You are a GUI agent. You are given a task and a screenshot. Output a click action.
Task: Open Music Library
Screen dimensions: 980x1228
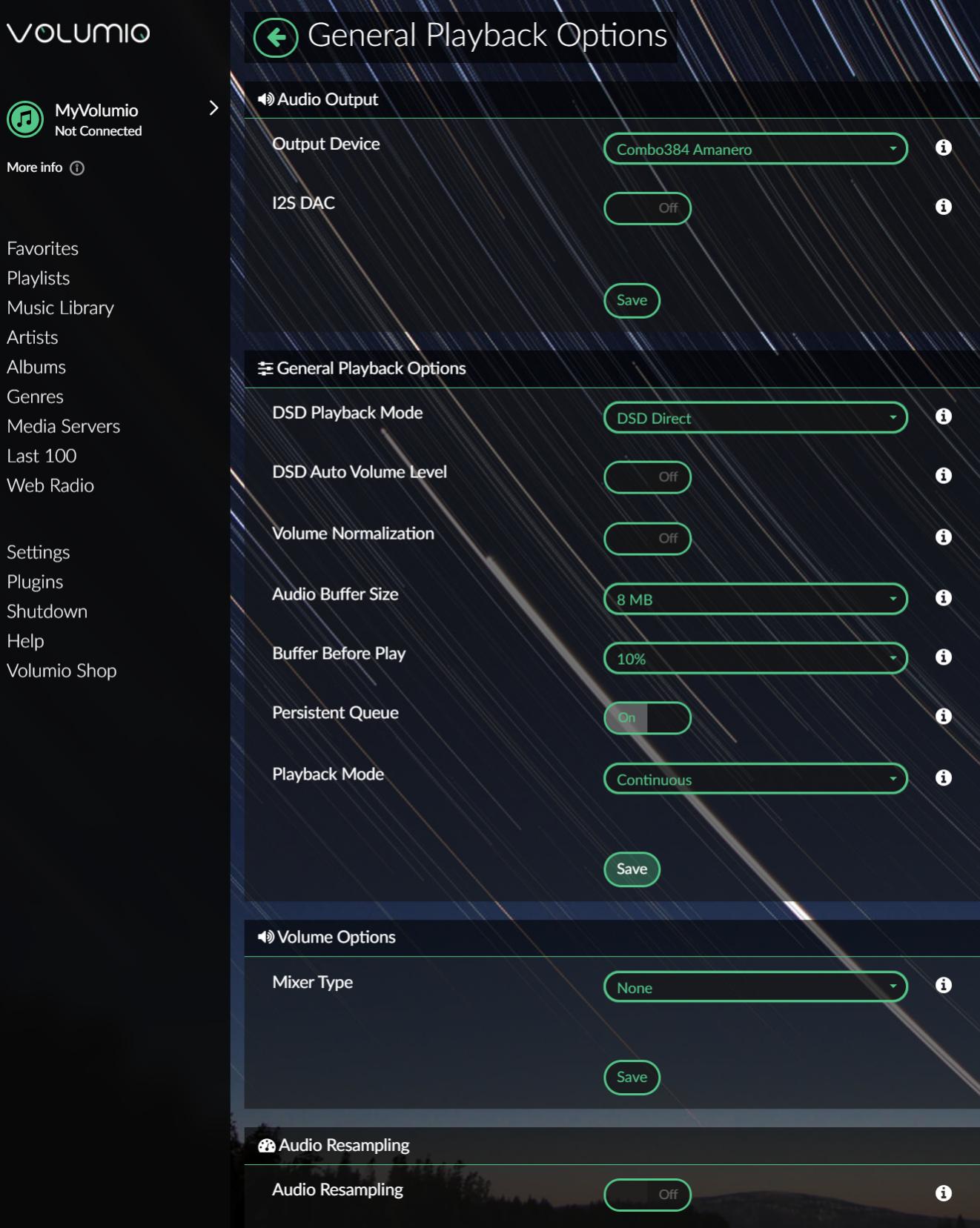point(61,308)
